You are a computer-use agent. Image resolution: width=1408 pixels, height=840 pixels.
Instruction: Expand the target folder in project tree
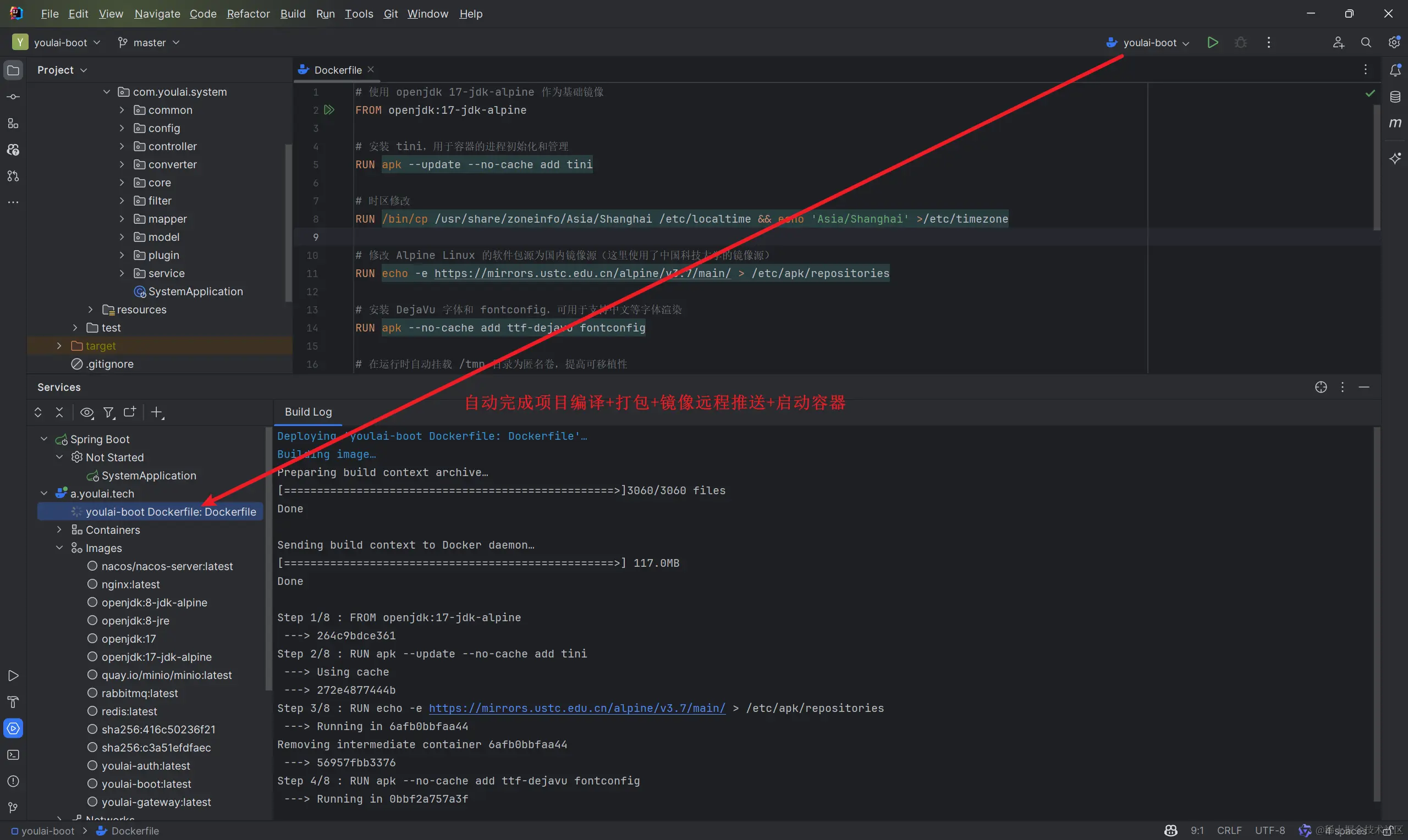click(x=59, y=346)
